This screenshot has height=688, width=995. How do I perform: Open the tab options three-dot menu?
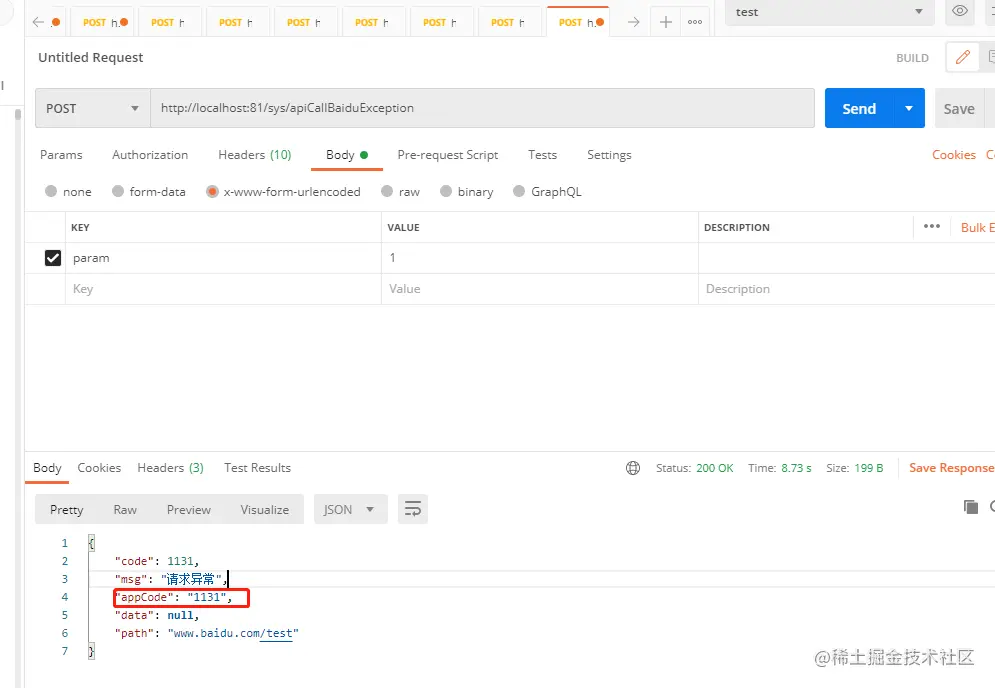(x=695, y=22)
